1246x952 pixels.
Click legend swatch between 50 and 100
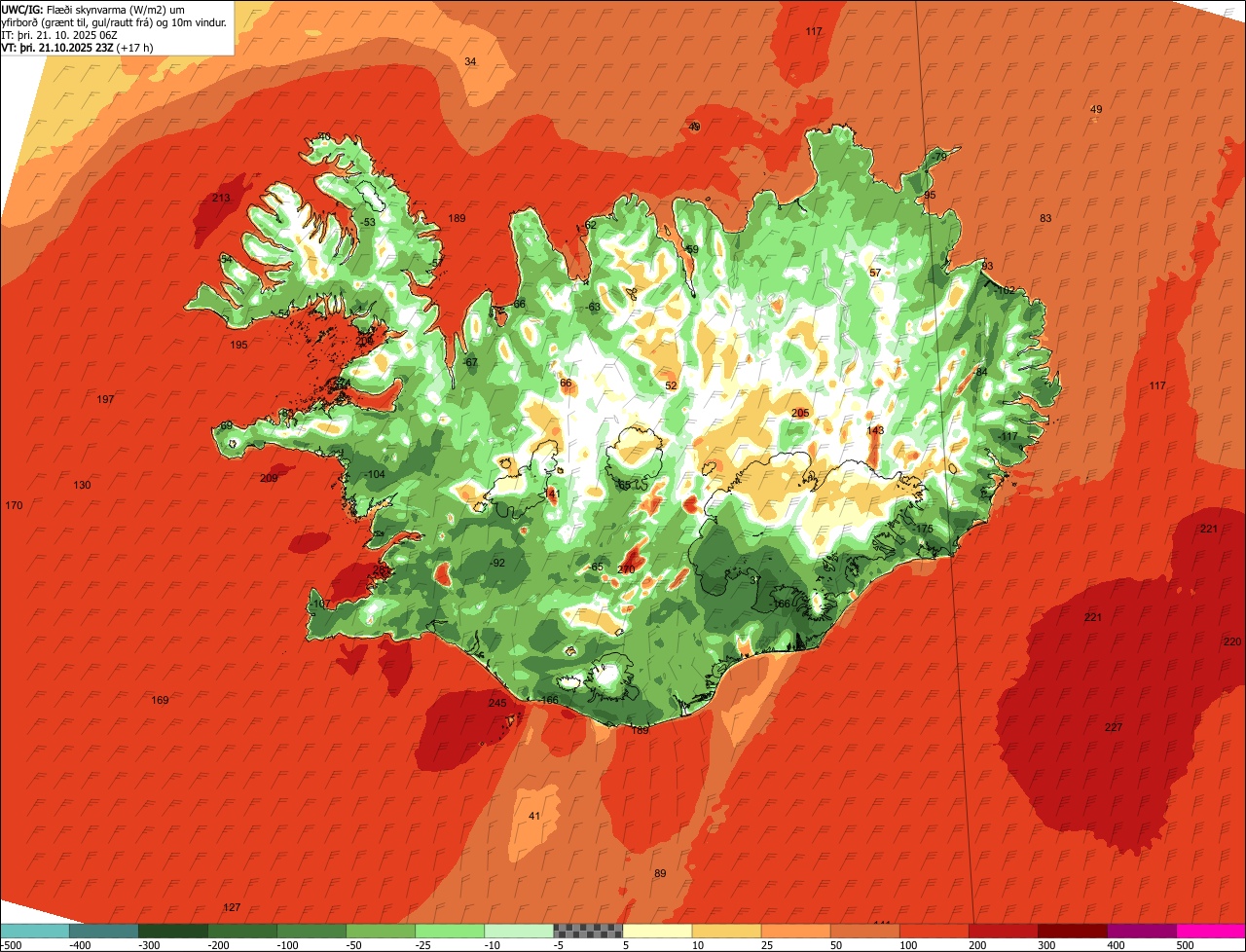(864, 931)
